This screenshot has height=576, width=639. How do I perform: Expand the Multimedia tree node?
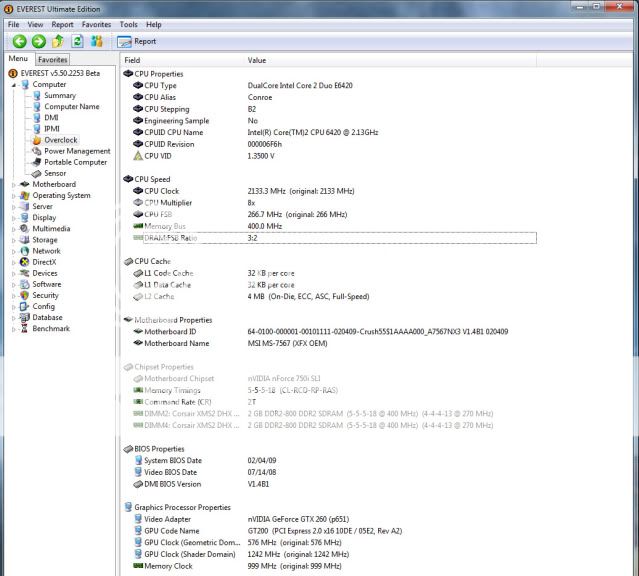[14, 229]
